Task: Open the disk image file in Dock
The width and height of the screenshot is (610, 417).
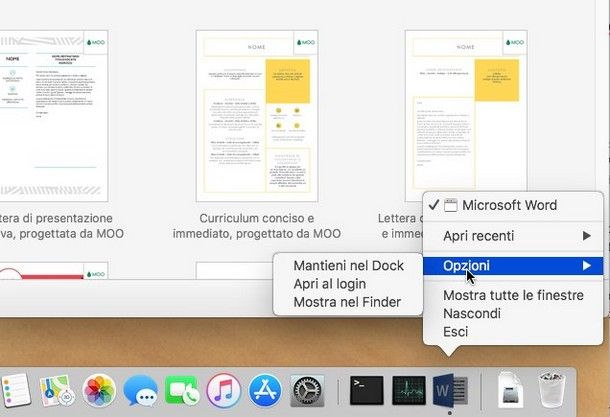Action: (x=510, y=390)
